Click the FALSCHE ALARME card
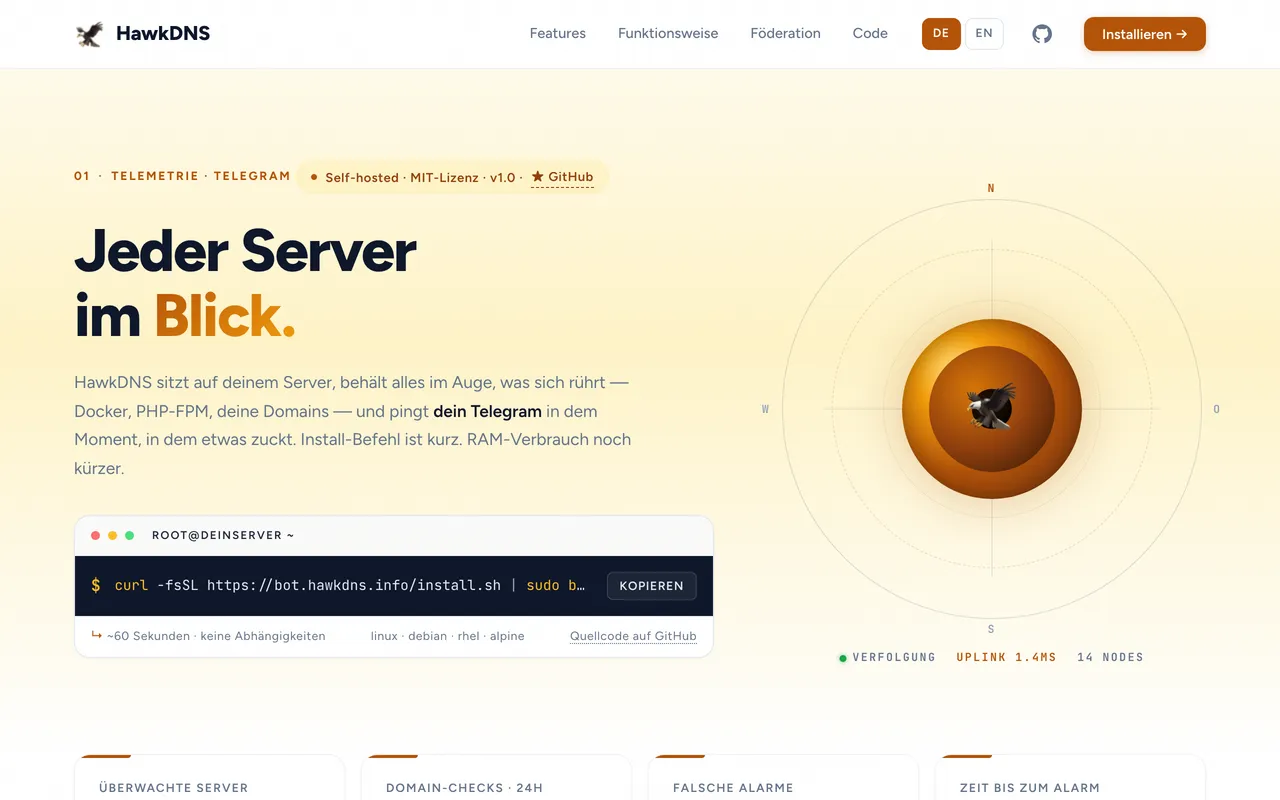Screen dimensions: 1280x800 783,778
